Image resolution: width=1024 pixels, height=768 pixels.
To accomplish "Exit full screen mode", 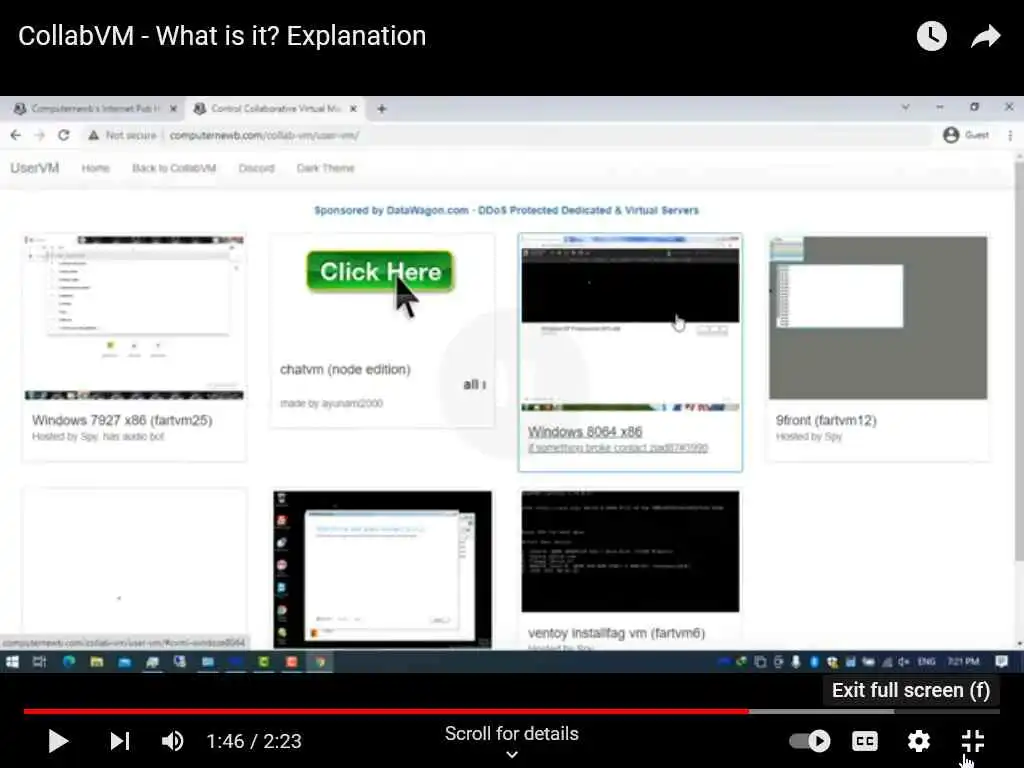I will pos(973,741).
